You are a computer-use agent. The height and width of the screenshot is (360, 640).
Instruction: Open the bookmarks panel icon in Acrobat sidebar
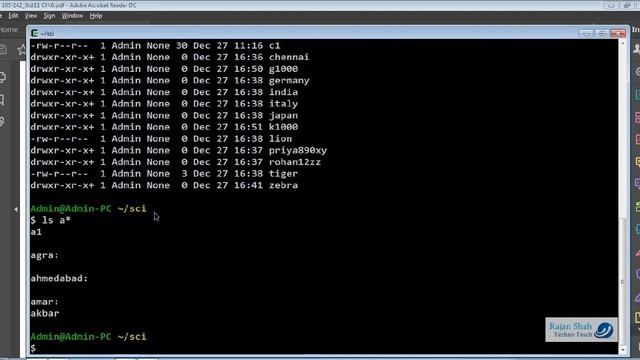click(2, 100)
